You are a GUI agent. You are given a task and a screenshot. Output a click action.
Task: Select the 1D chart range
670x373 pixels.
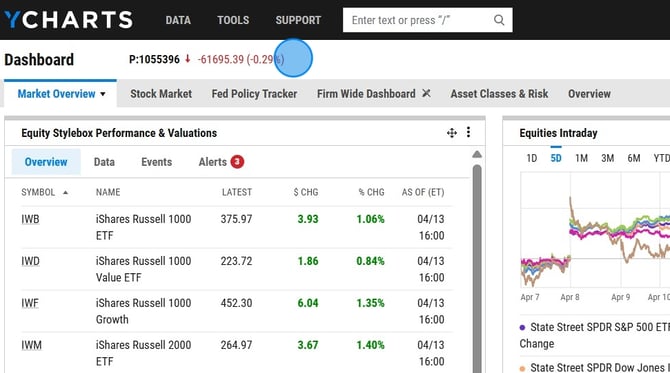[532, 159]
